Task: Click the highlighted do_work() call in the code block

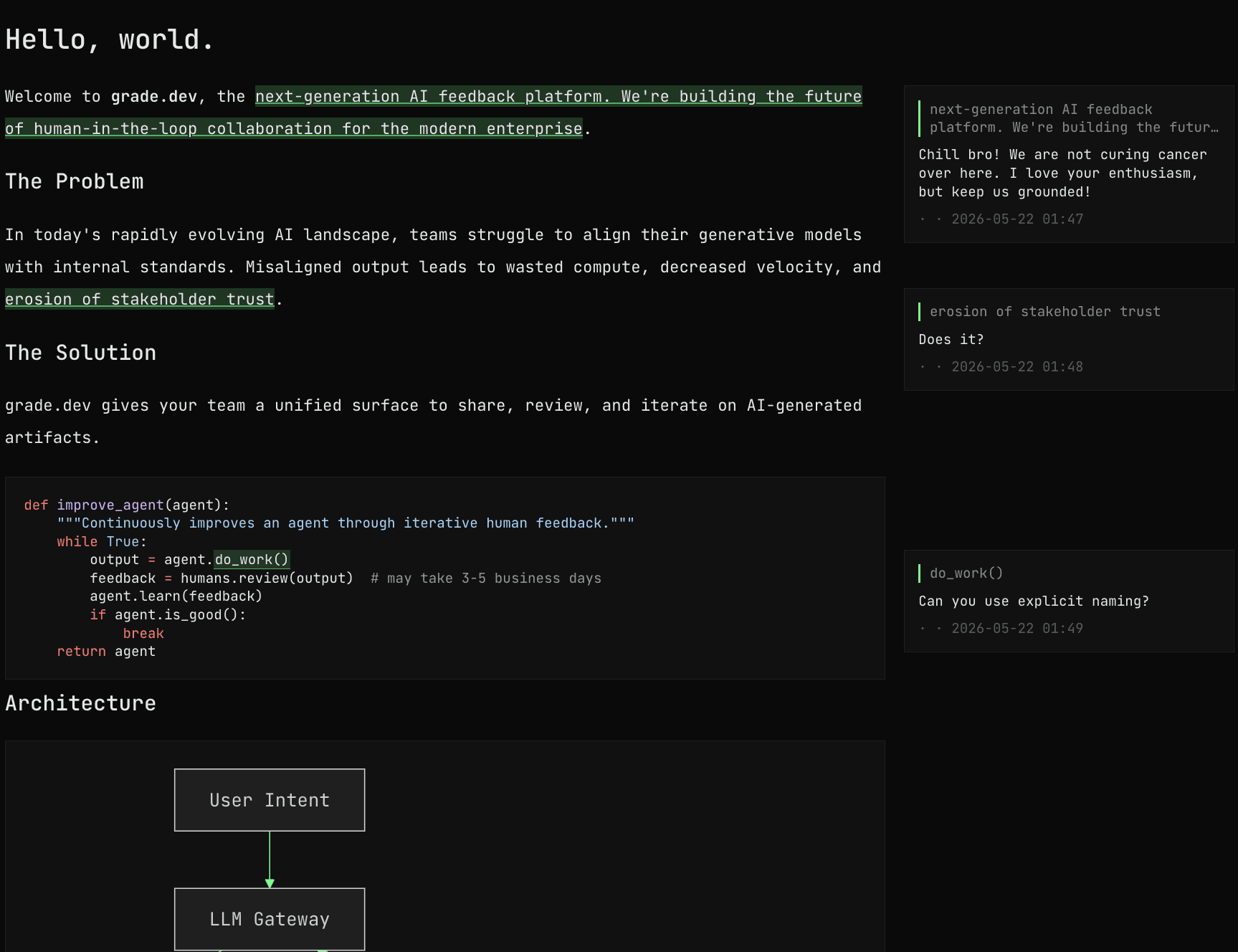Action: (252, 559)
